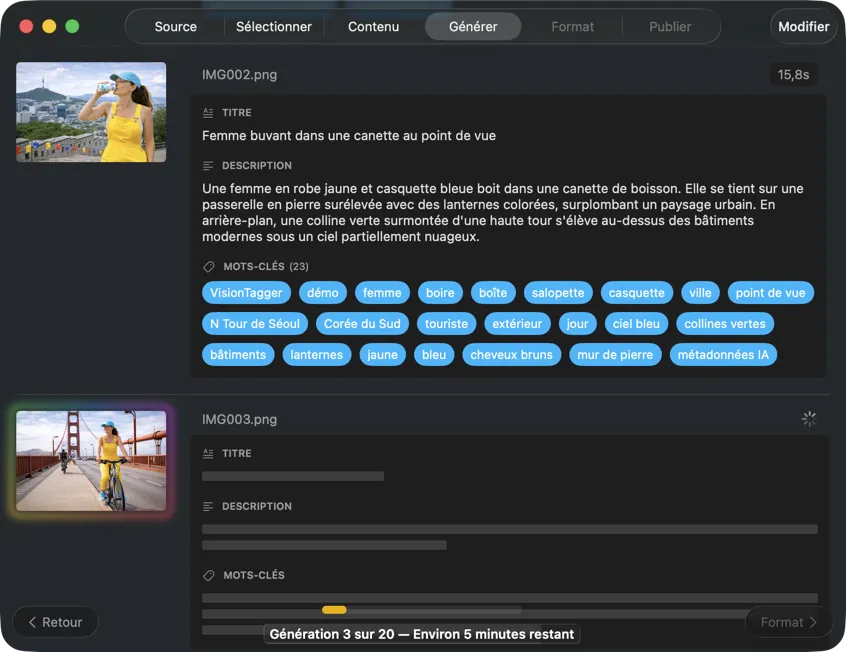Click the keywords tag icon for IMG003
846x652 pixels.
point(208,576)
